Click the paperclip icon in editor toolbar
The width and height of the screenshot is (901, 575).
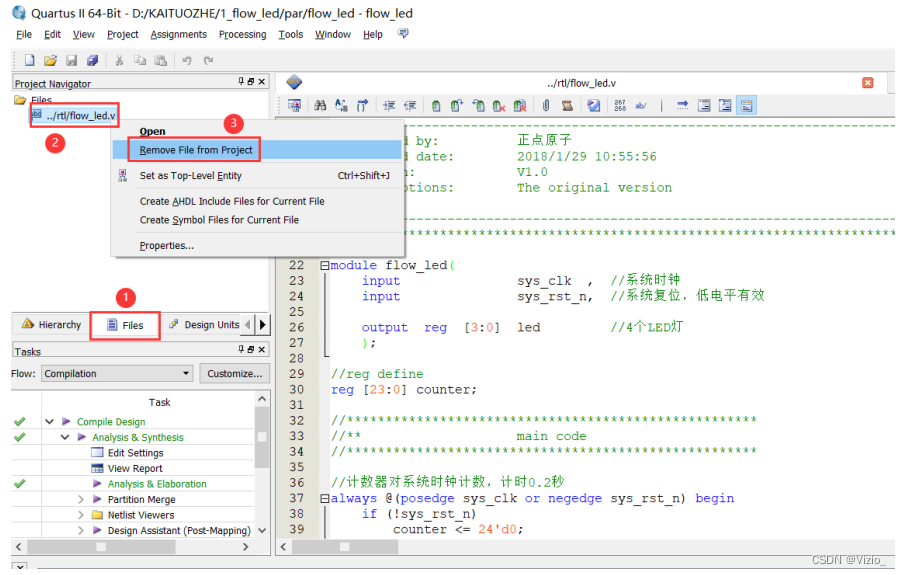546,105
